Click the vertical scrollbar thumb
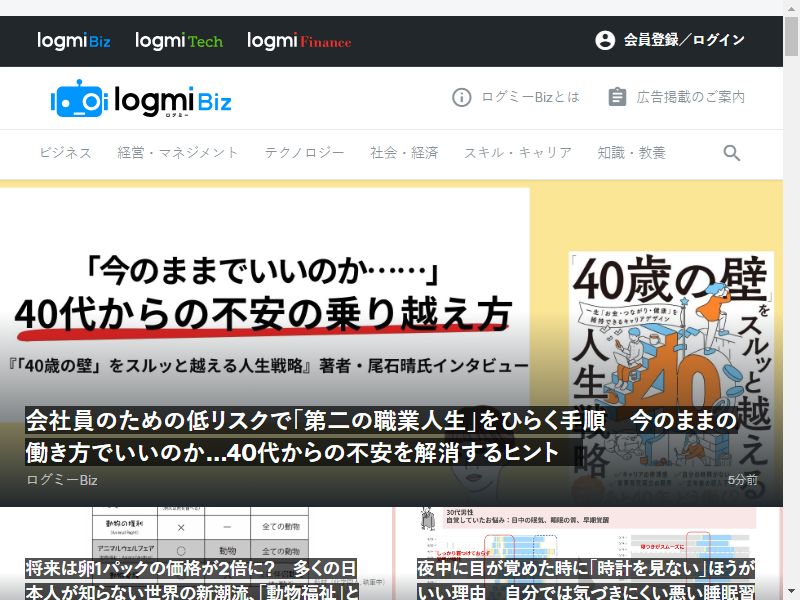The width and height of the screenshot is (800, 600). (x=791, y=36)
